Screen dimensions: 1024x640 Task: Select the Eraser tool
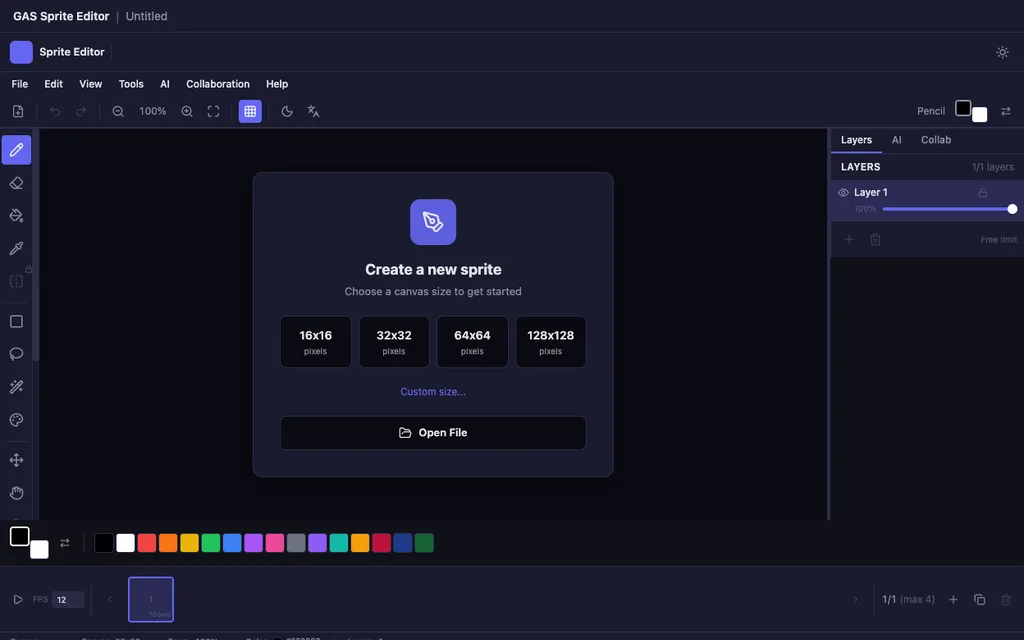tap(16, 184)
